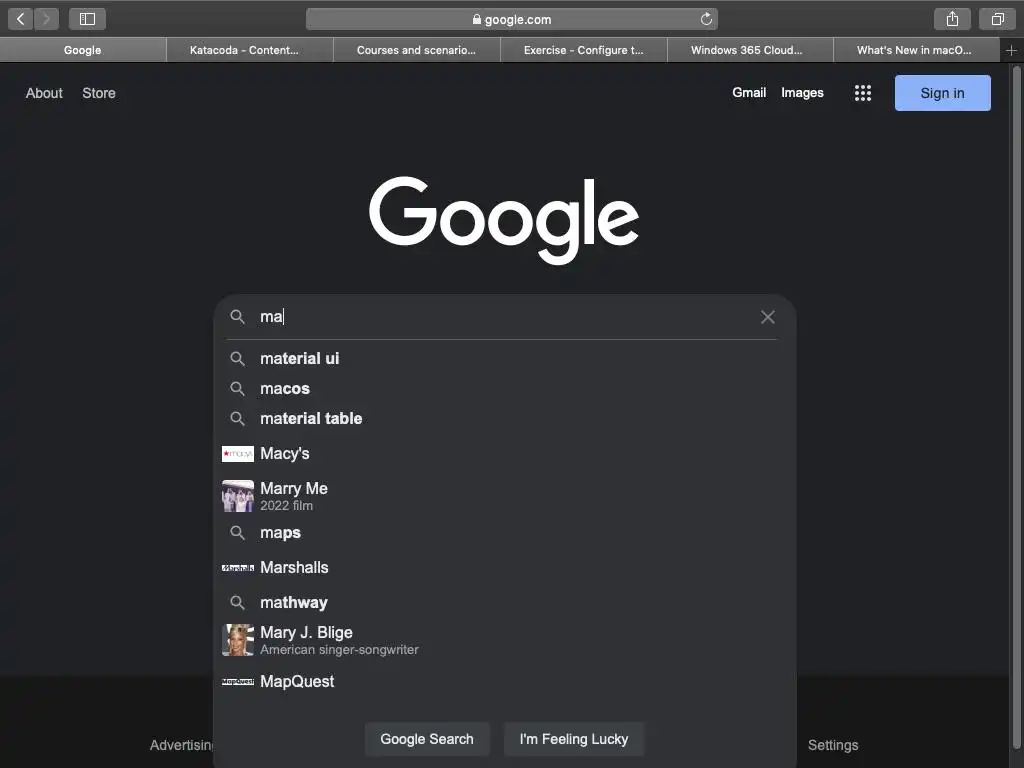Click the Macy's logo thumbnail
Viewport: 1024px width, 768px height.
coord(238,454)
